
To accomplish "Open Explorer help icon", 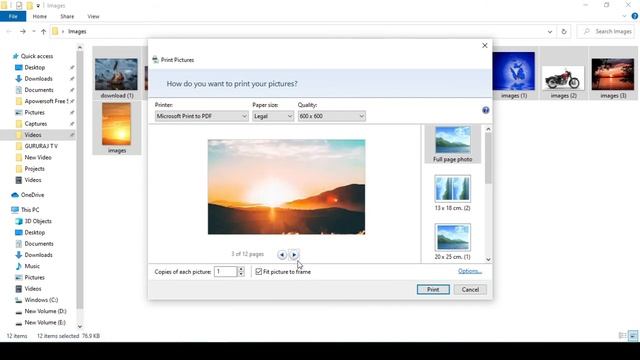I will click(x=635, y=16).
